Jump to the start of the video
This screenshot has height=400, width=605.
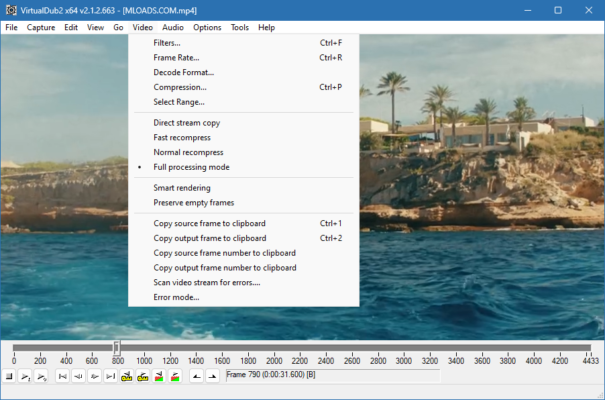pyautogui.click(x=63, y=376)
